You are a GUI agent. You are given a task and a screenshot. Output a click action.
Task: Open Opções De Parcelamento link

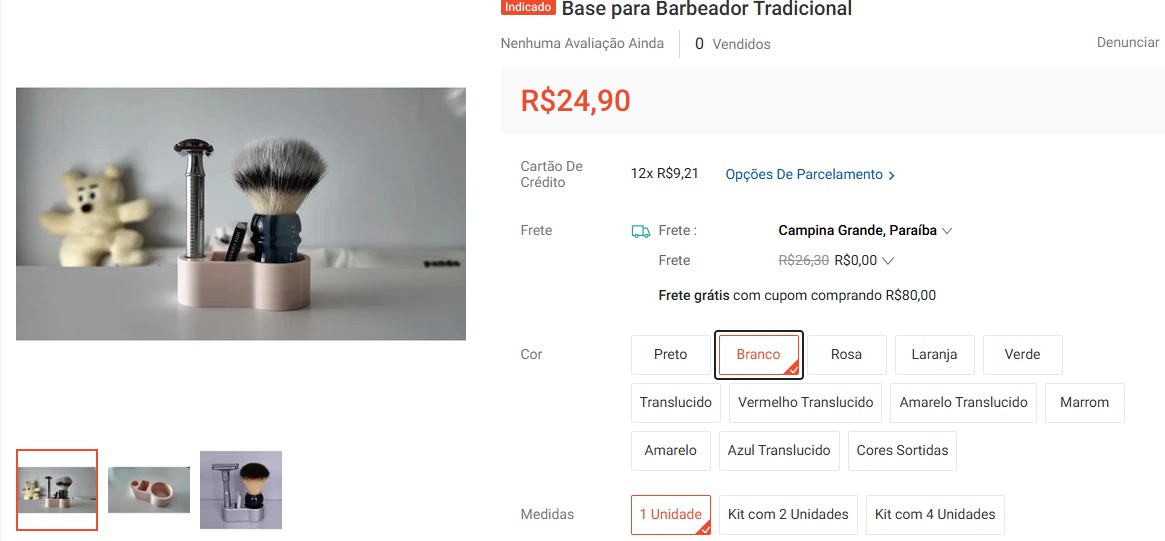click(811, 175)
